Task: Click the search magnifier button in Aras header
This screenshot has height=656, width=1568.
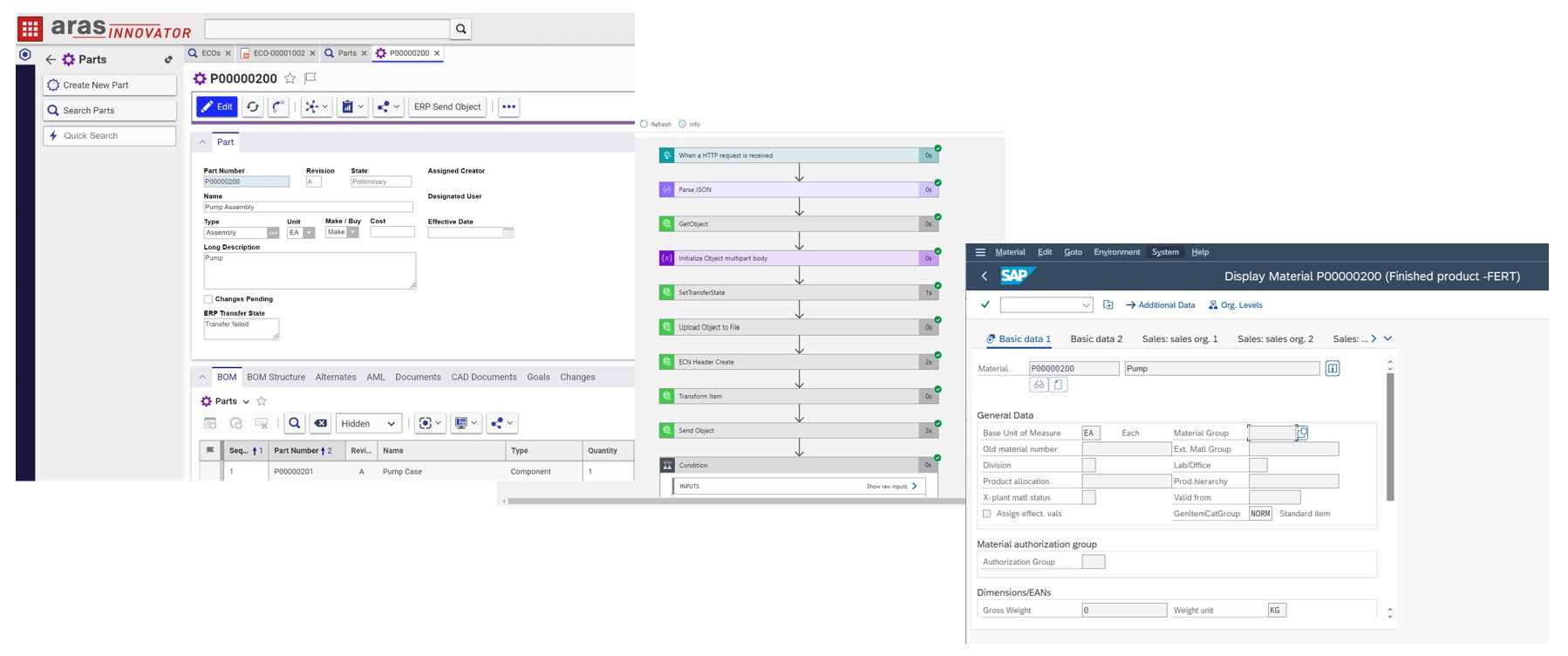Action: [460, 29]
